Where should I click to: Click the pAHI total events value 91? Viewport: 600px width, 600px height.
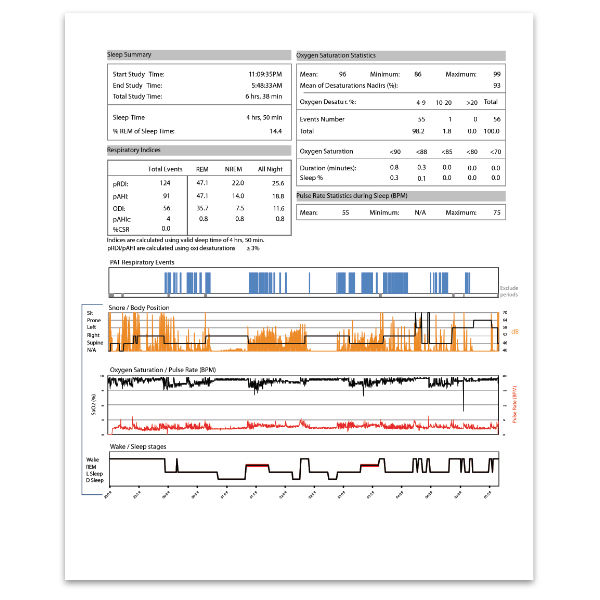(166, 196)
